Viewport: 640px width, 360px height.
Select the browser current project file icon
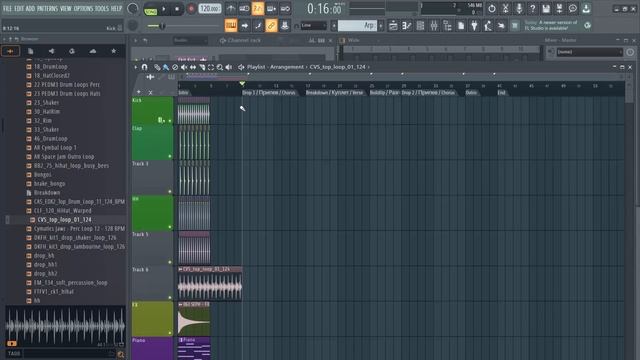click(31, 51)
